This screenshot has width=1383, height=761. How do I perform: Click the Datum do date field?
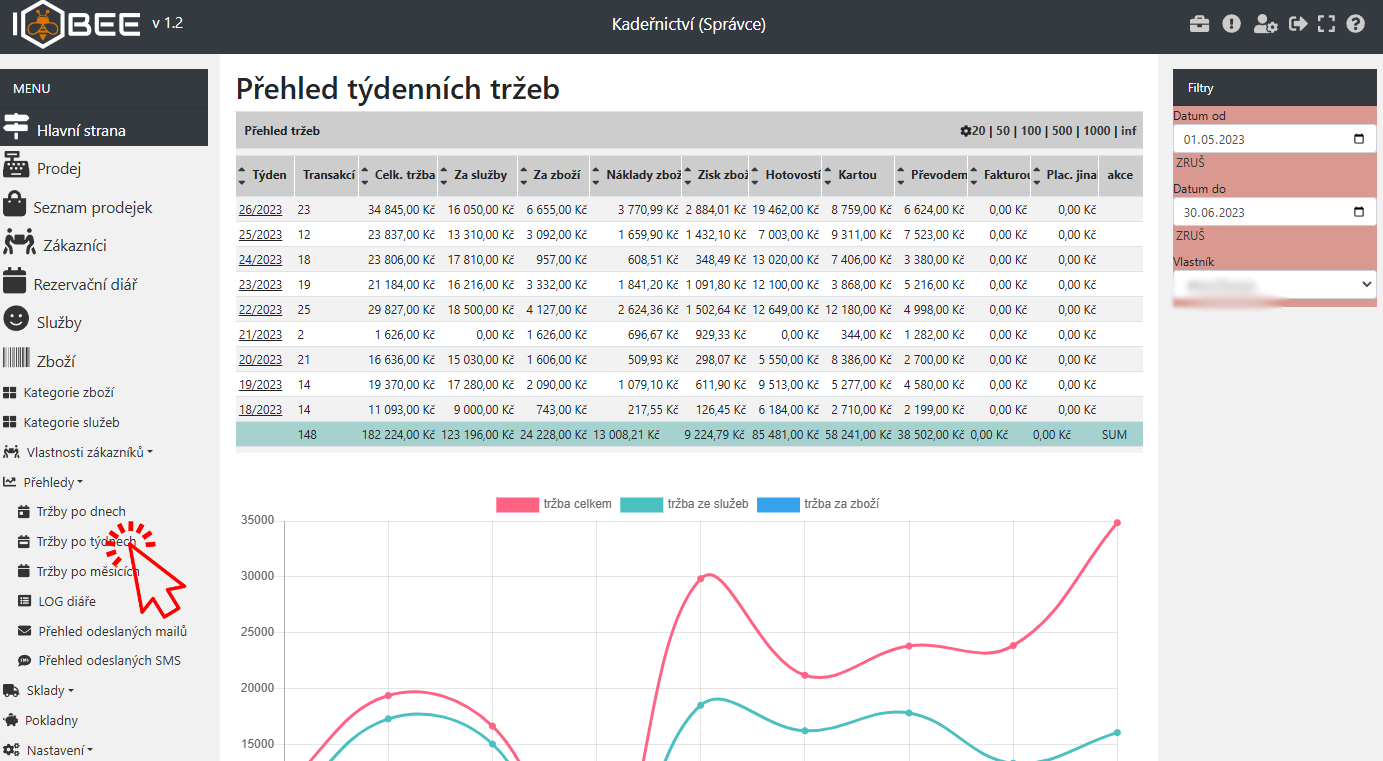1275,212
